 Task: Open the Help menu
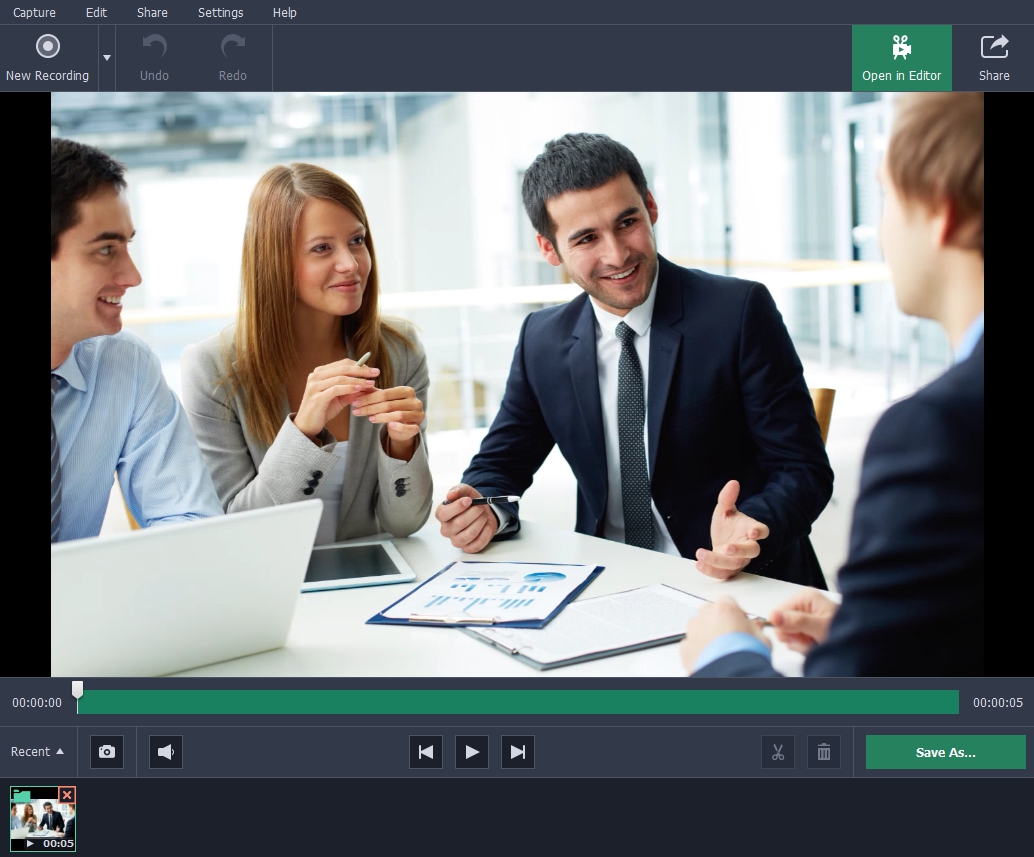click(284, 12)
